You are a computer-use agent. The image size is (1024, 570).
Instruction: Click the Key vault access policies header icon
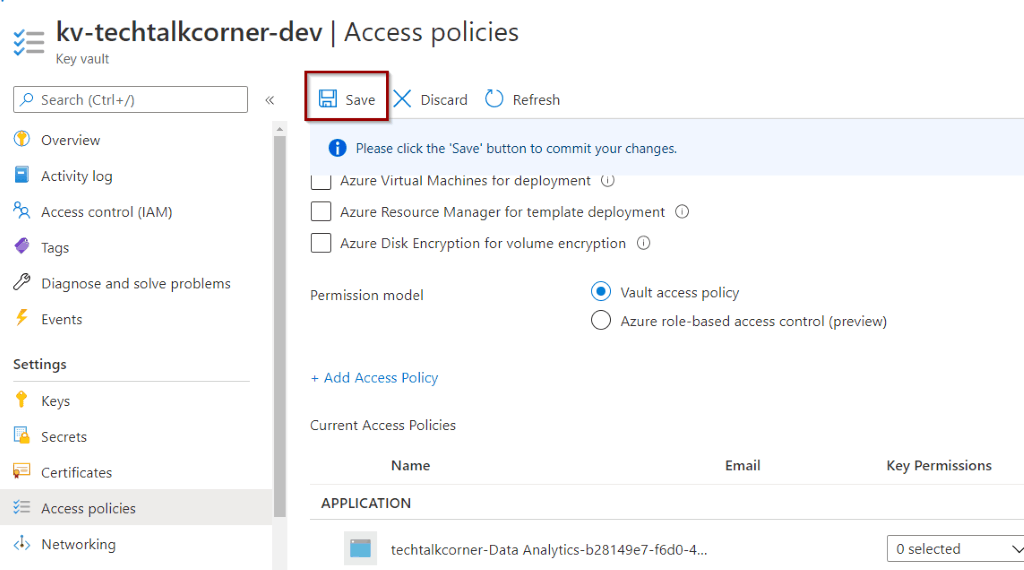click(29, 42)
